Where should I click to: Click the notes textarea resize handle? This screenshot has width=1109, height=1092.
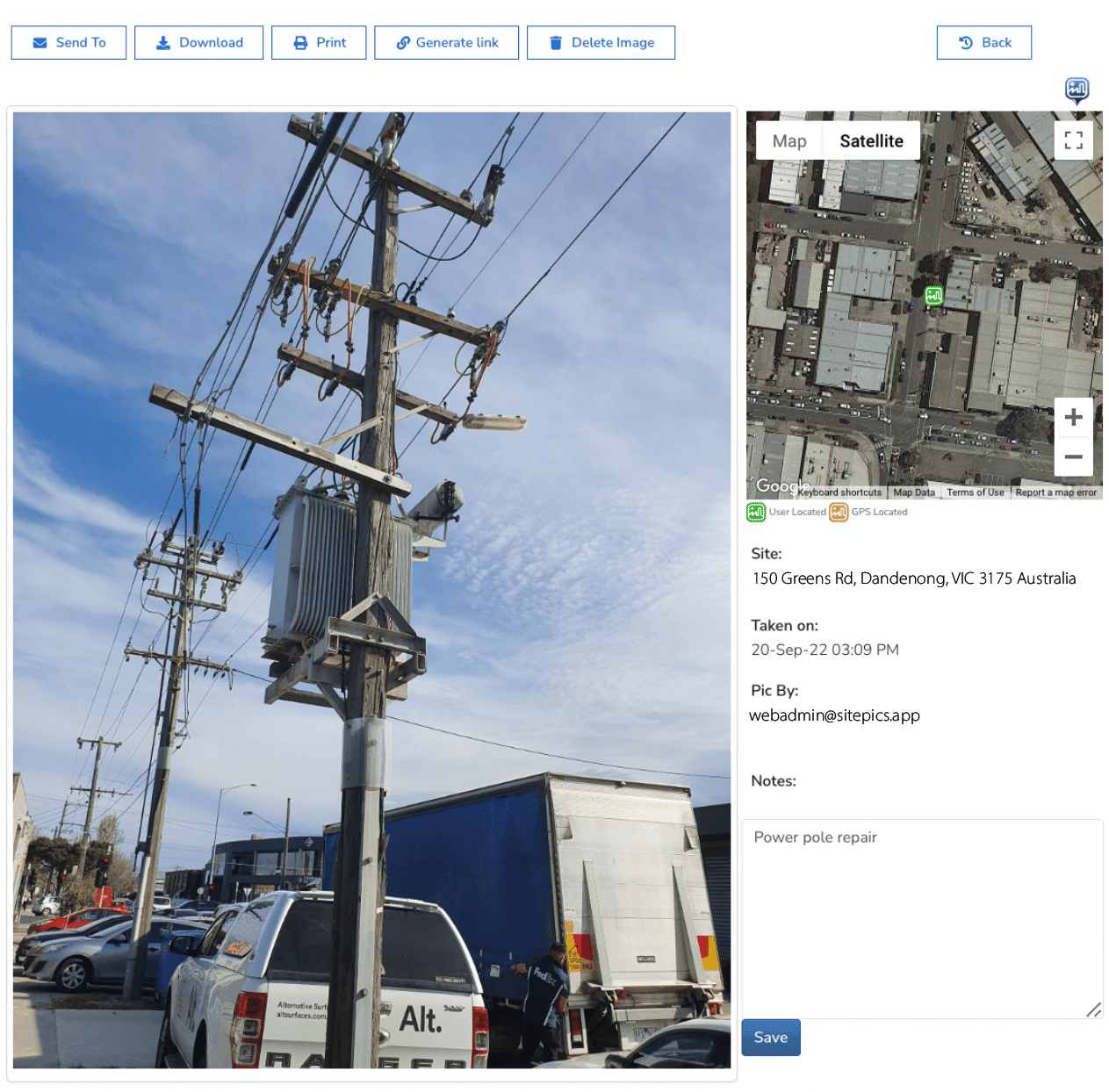pos(1093,1010)
